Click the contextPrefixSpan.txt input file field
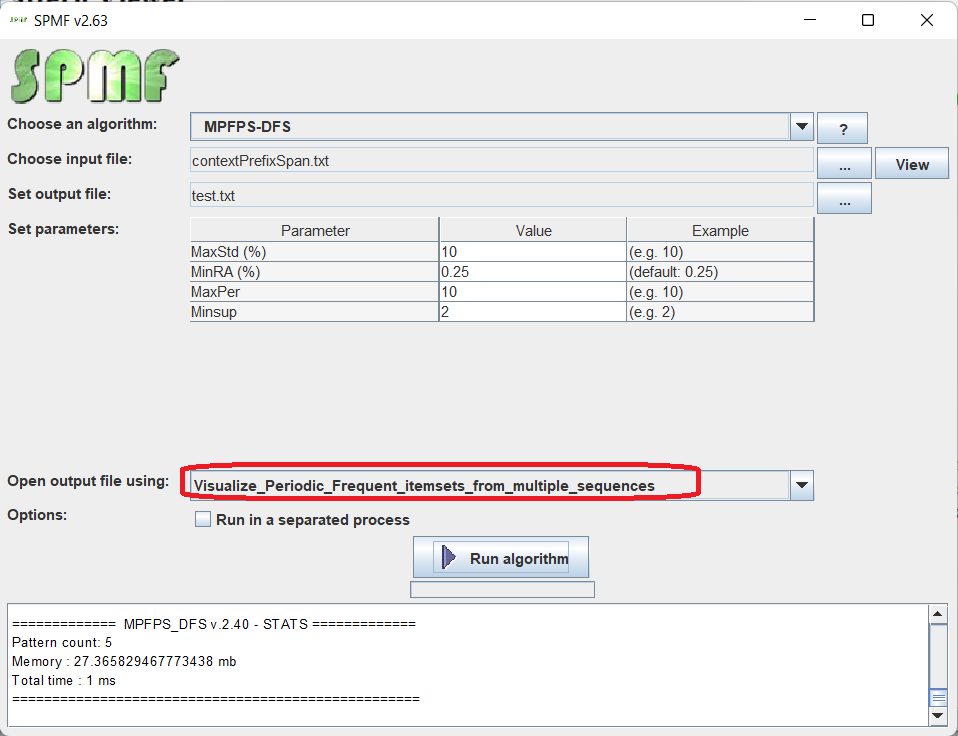Viewport: 958px width, 736px height. [x=500, y=161]
